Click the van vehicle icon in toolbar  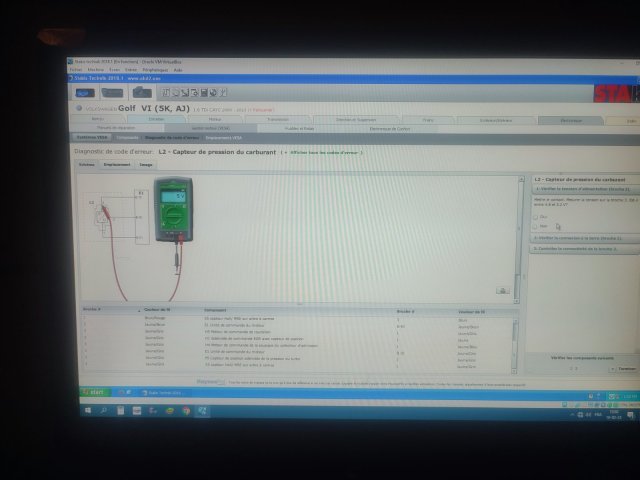(113, 93)
